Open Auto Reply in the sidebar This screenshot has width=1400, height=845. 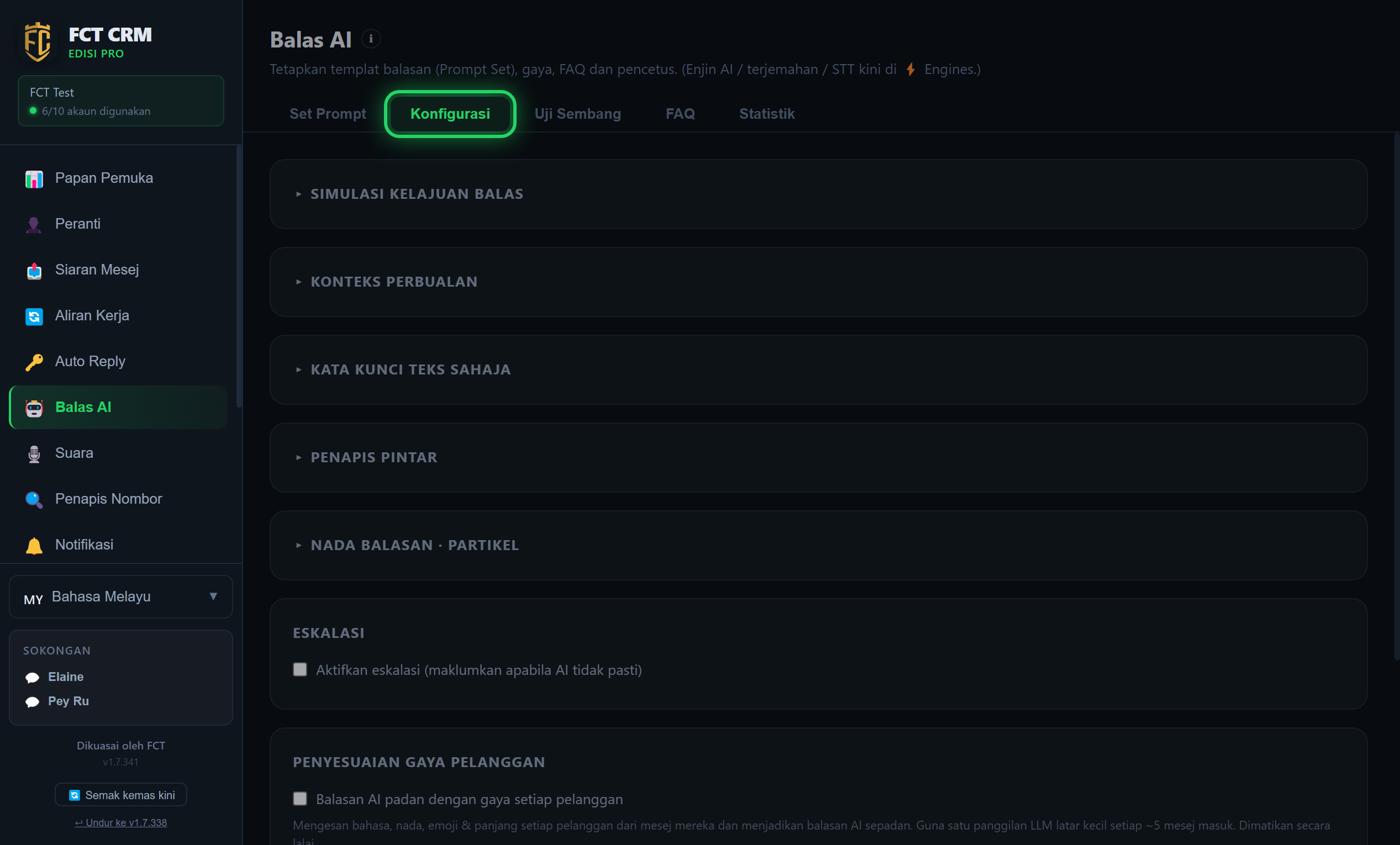(118, 362)
